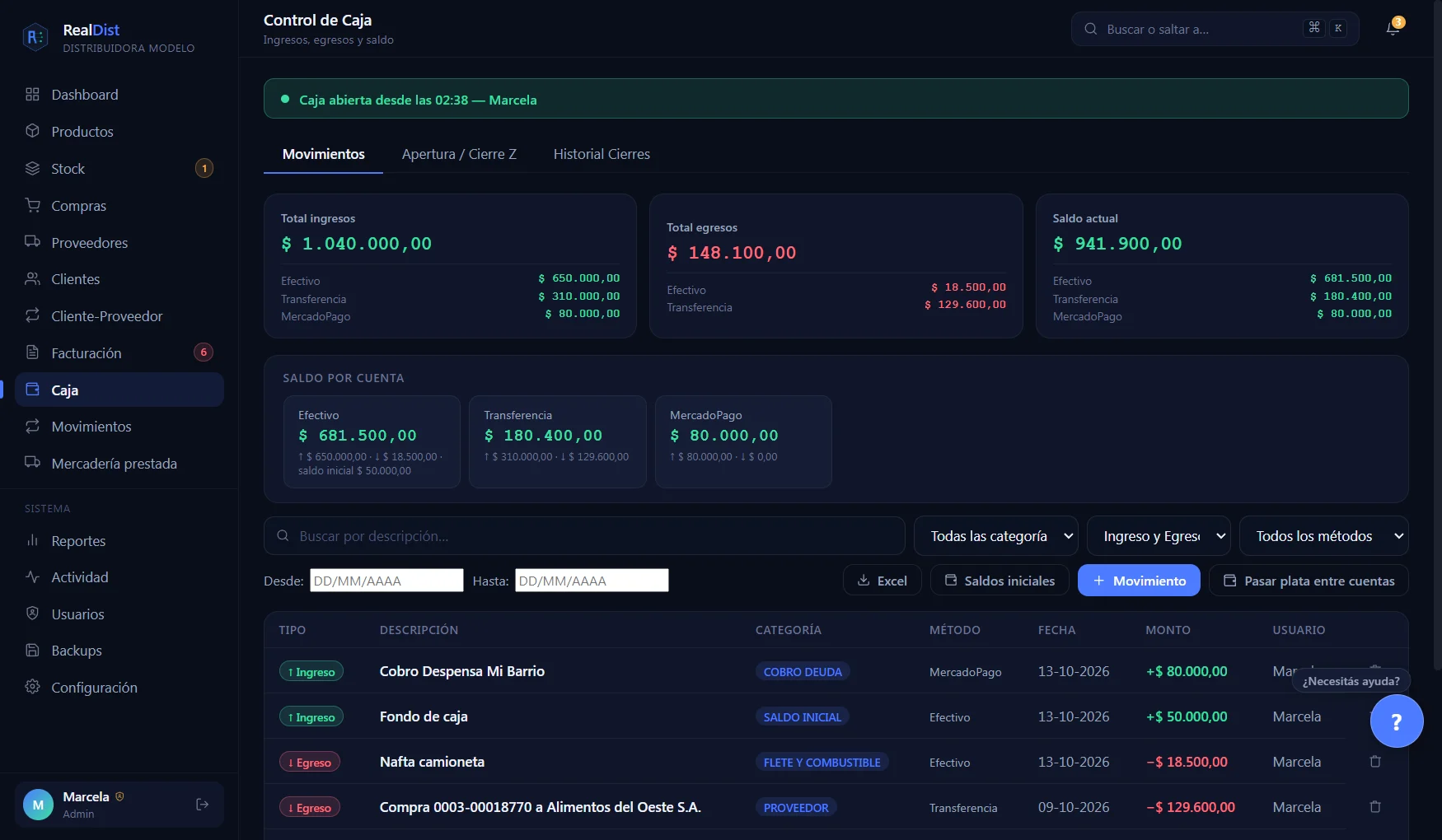Viewport: 1442px width, 840px height.
Task: Log out using the sidebar exit icon
Action: pyautogui.click(x=202, y=805)
